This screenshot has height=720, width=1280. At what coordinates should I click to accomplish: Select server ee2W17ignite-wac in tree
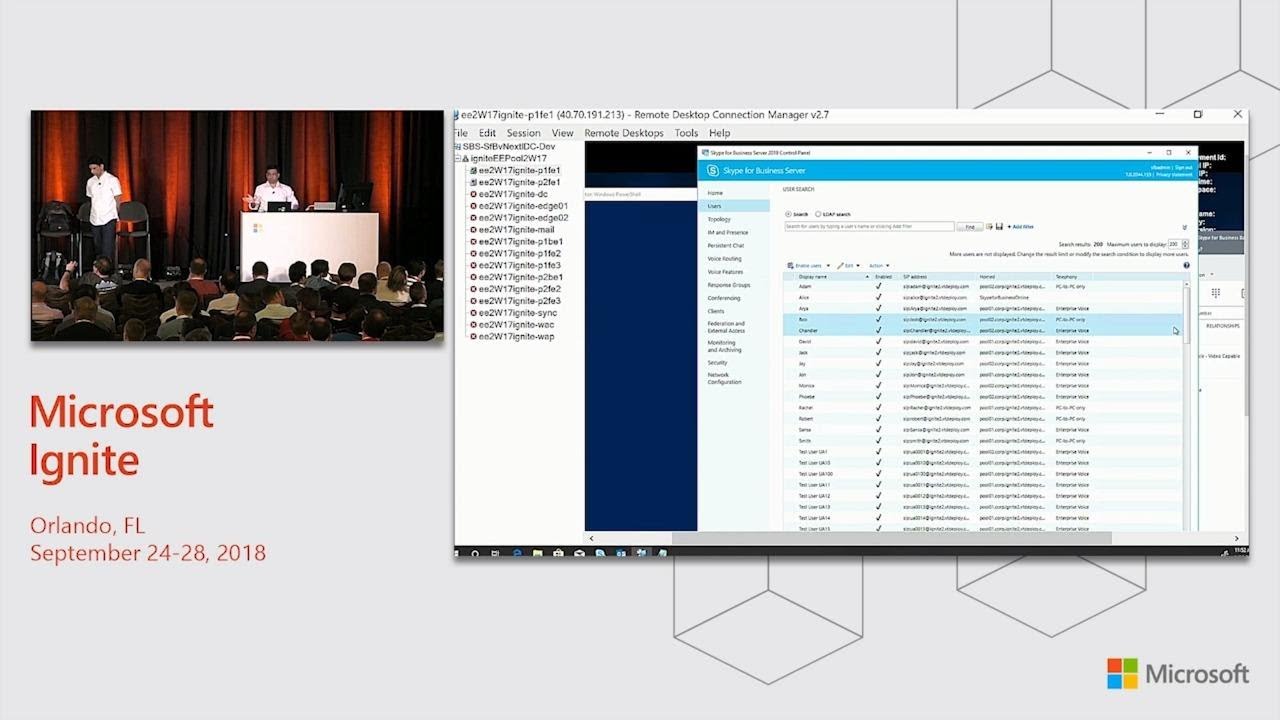[x=516, y=325]
